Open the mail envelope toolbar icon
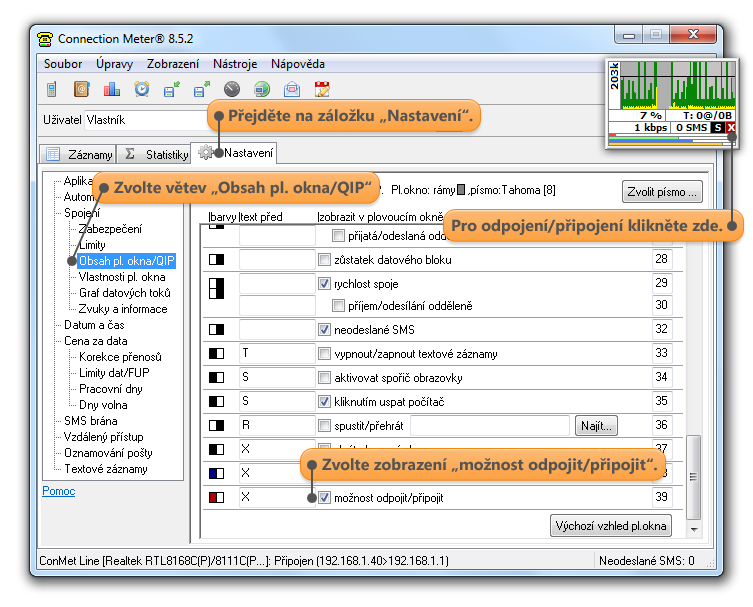This screenshot has height=607, width=753. pos(292,89)
